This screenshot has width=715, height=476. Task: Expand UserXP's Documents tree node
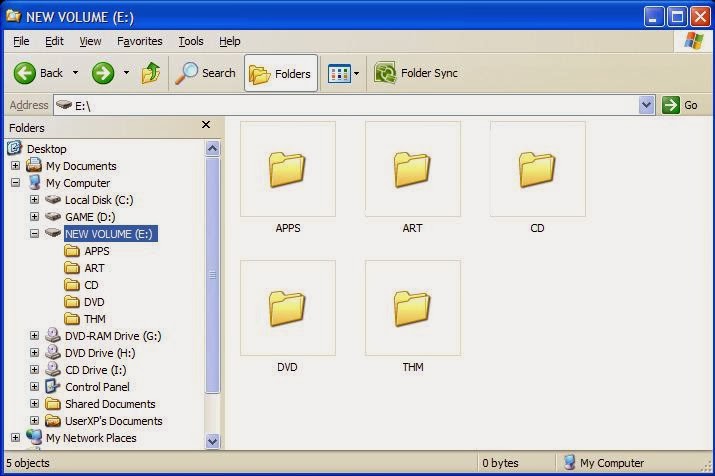34,420
